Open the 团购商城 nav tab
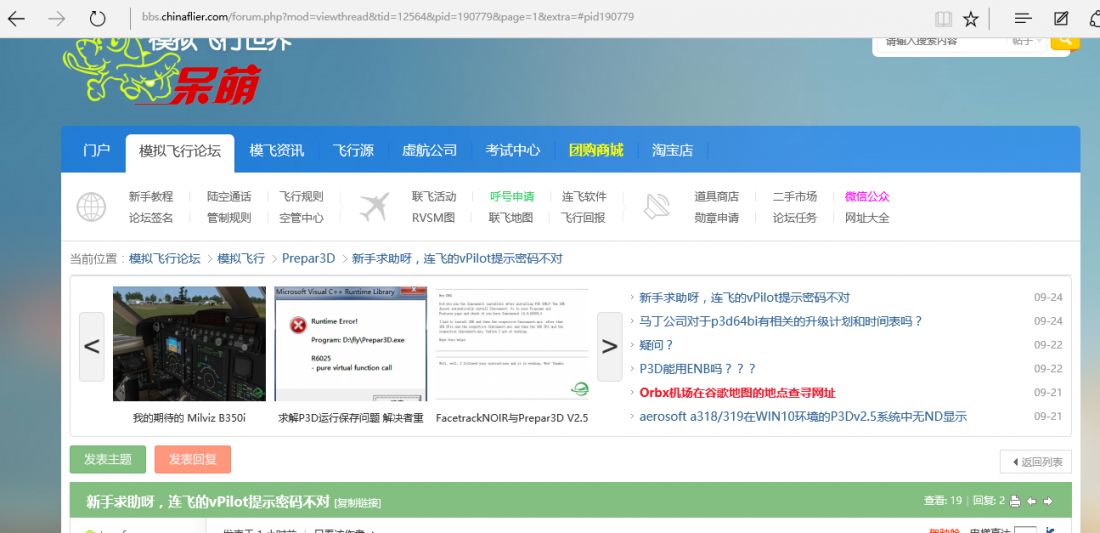Viewport: 1100px width, 533px height. click(x=596, y=150)
